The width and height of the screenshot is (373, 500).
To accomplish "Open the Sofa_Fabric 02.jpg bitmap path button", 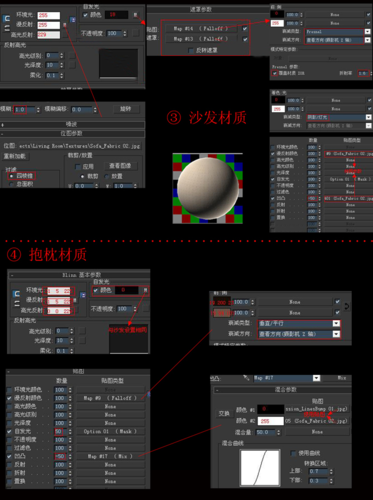I will pos(80,146).
